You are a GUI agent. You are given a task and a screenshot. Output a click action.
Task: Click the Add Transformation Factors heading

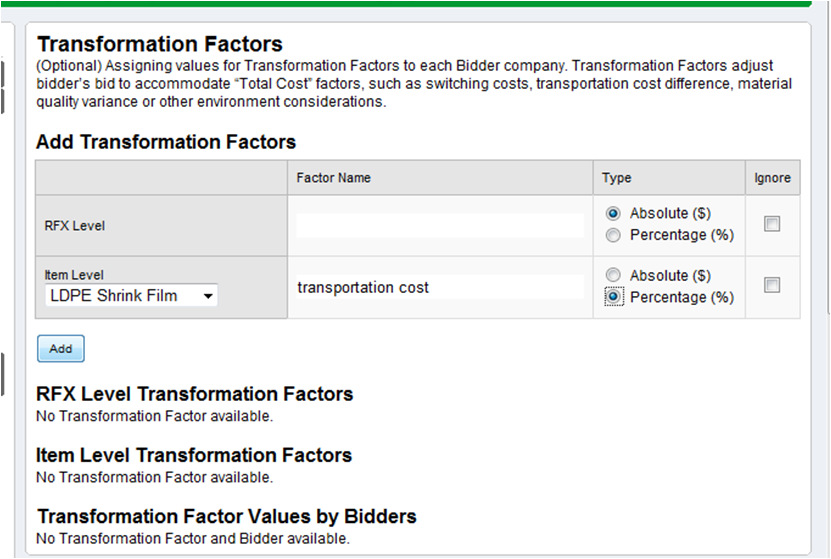tap(166, 142)
